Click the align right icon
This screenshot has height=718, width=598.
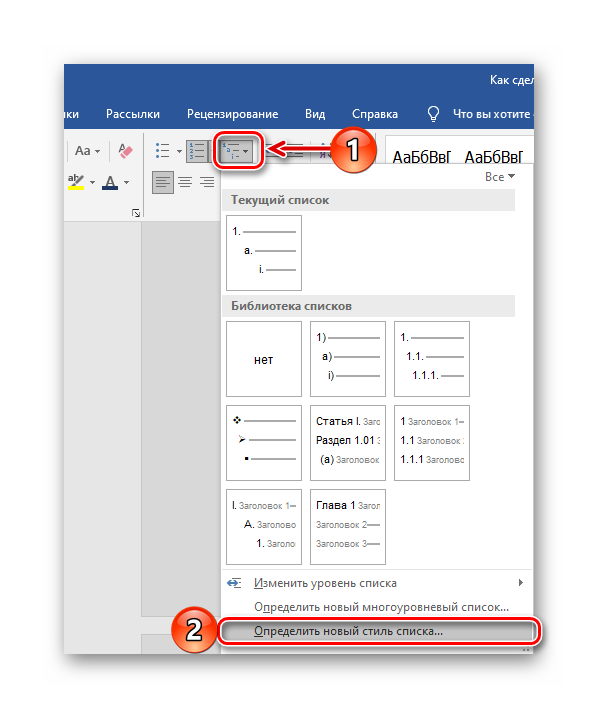point(207,182)
